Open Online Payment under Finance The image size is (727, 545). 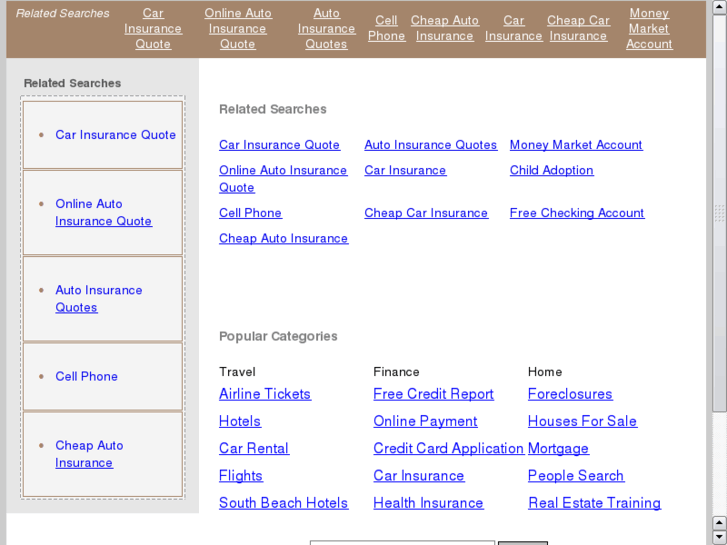426,422
